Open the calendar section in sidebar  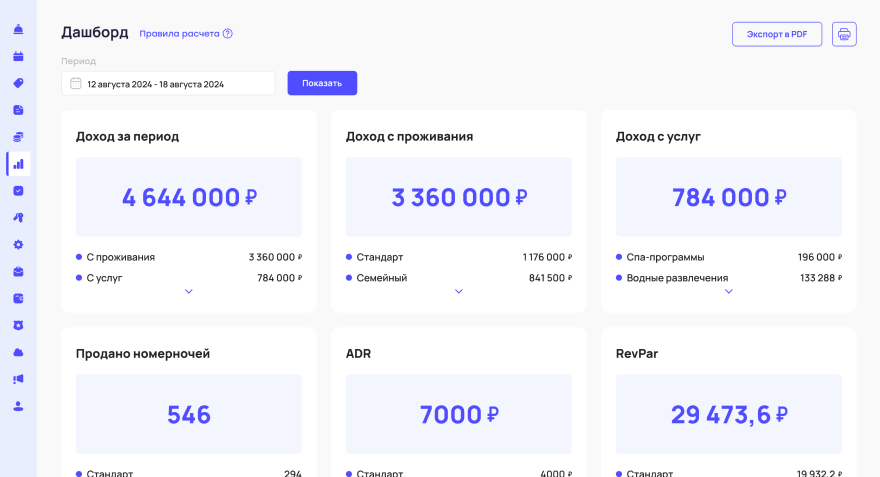click(18, 56)
